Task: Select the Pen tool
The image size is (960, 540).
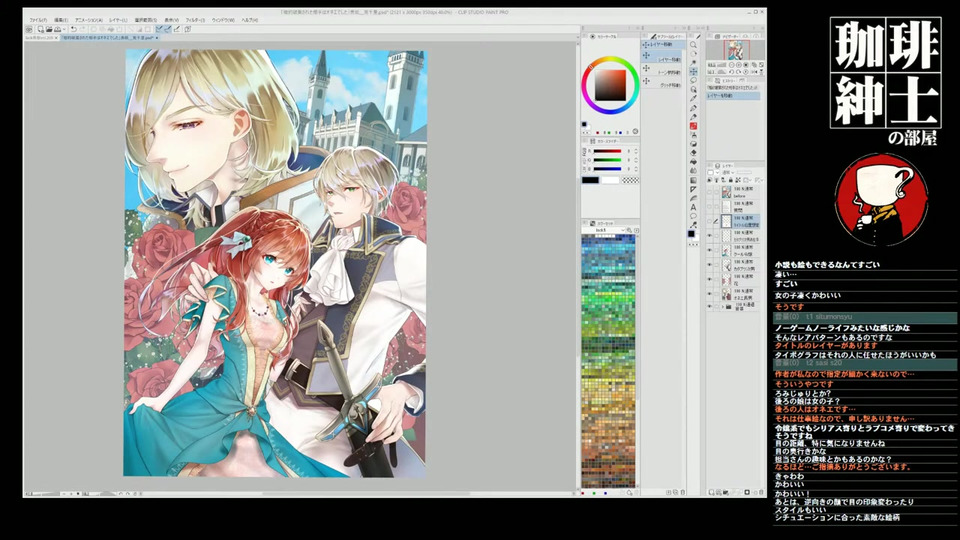Action: point(694,108)
